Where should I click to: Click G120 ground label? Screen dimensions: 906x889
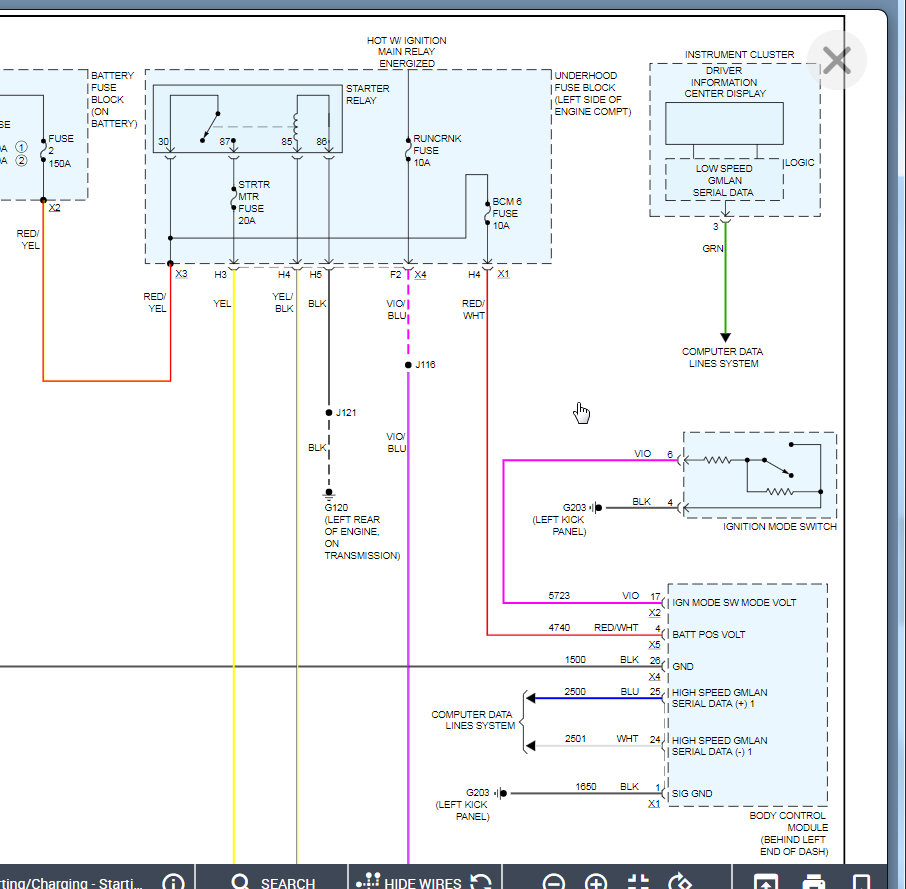[x=336, y=507]
